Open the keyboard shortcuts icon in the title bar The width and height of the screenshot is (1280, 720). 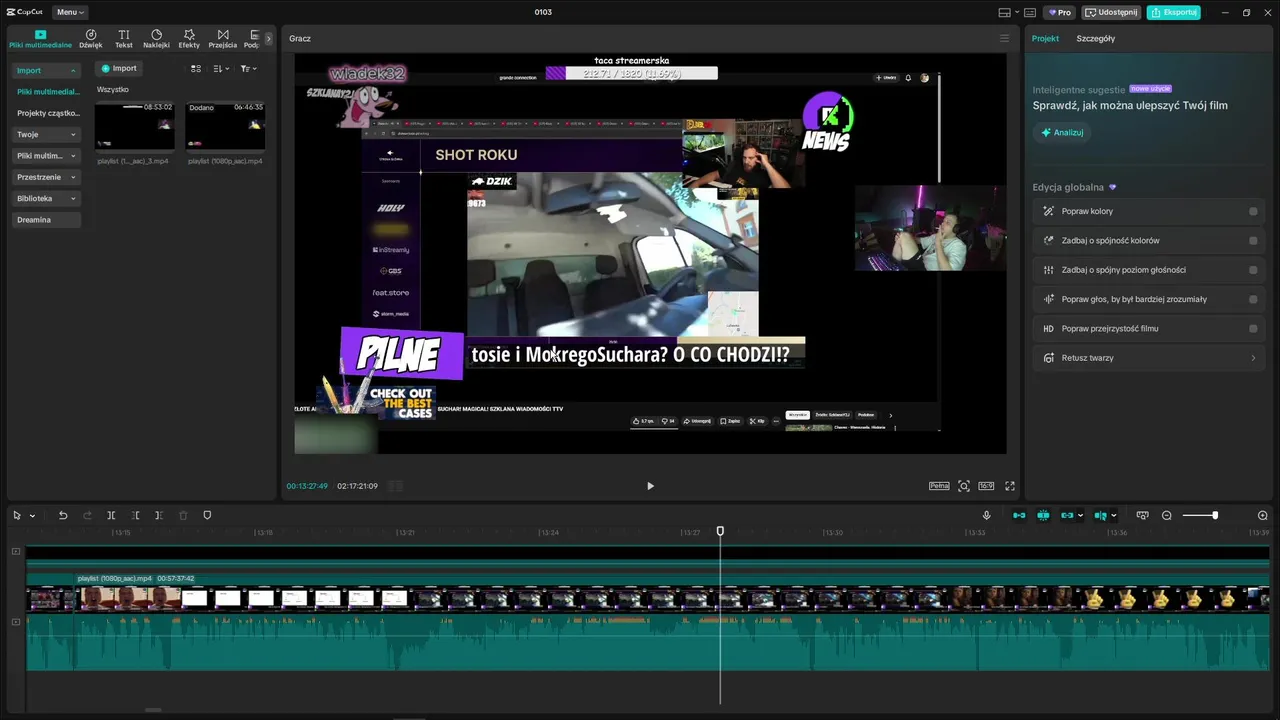(x=1030, y=12)
